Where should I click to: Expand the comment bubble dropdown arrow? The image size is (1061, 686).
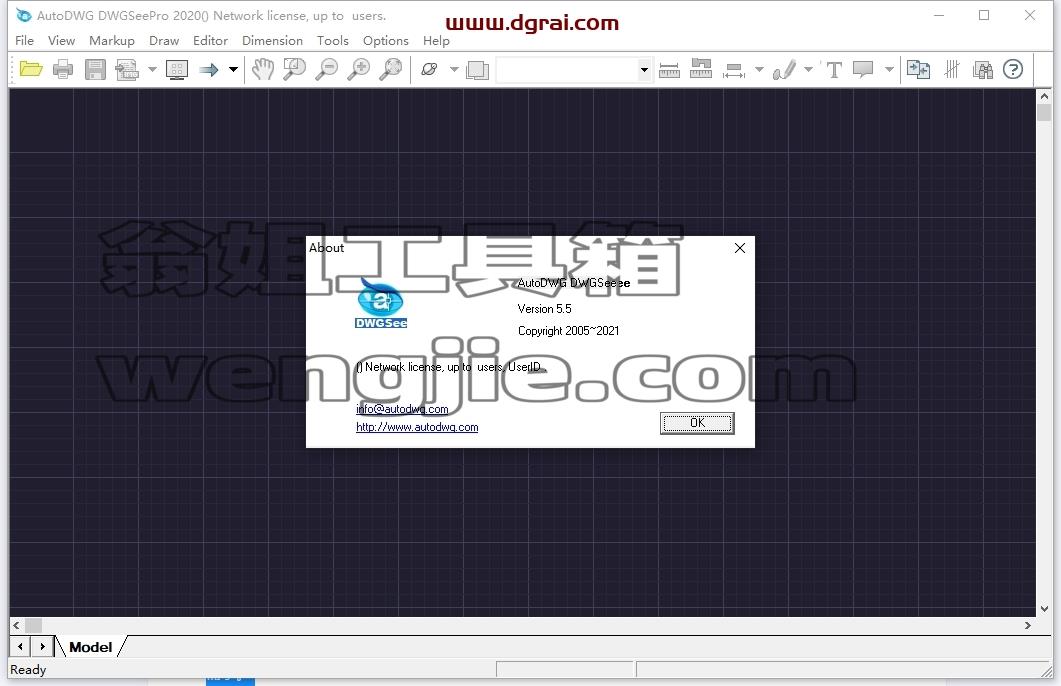click(x=889, y=69)
